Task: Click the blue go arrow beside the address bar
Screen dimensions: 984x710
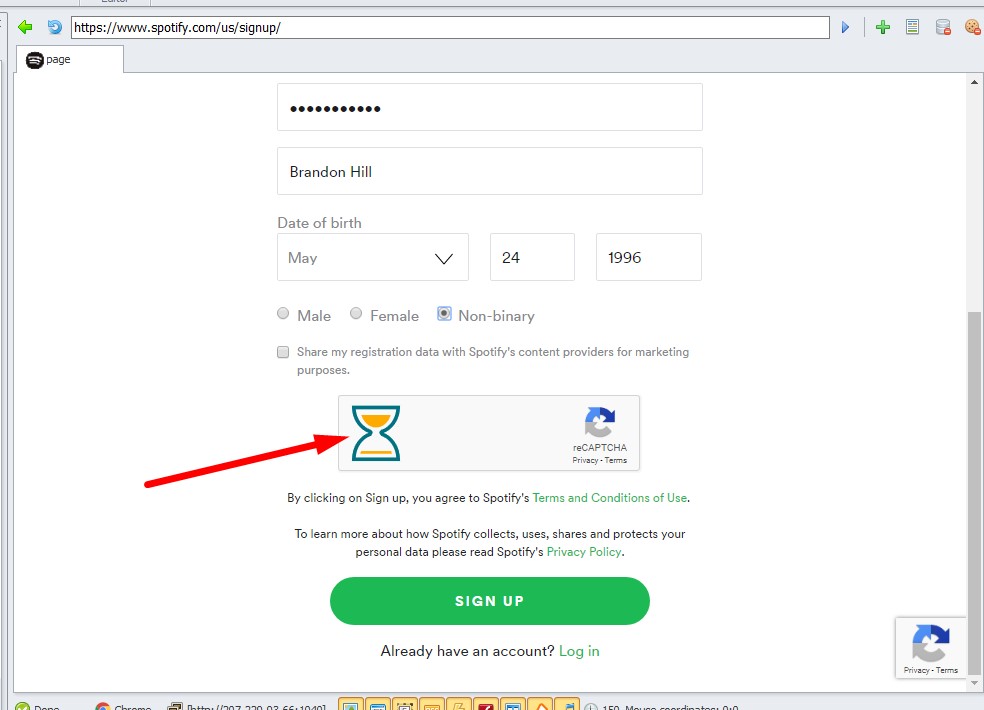Action: tap(845, 27)
